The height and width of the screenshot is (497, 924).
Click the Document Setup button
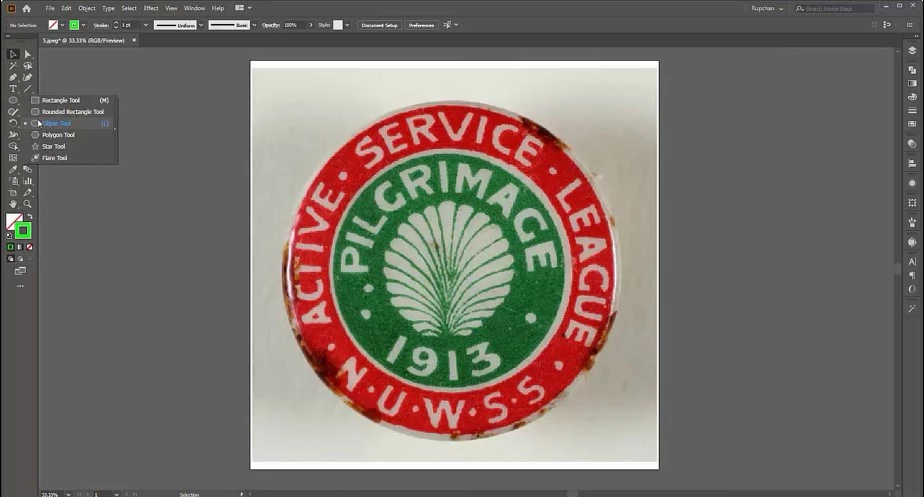(380, 25)
